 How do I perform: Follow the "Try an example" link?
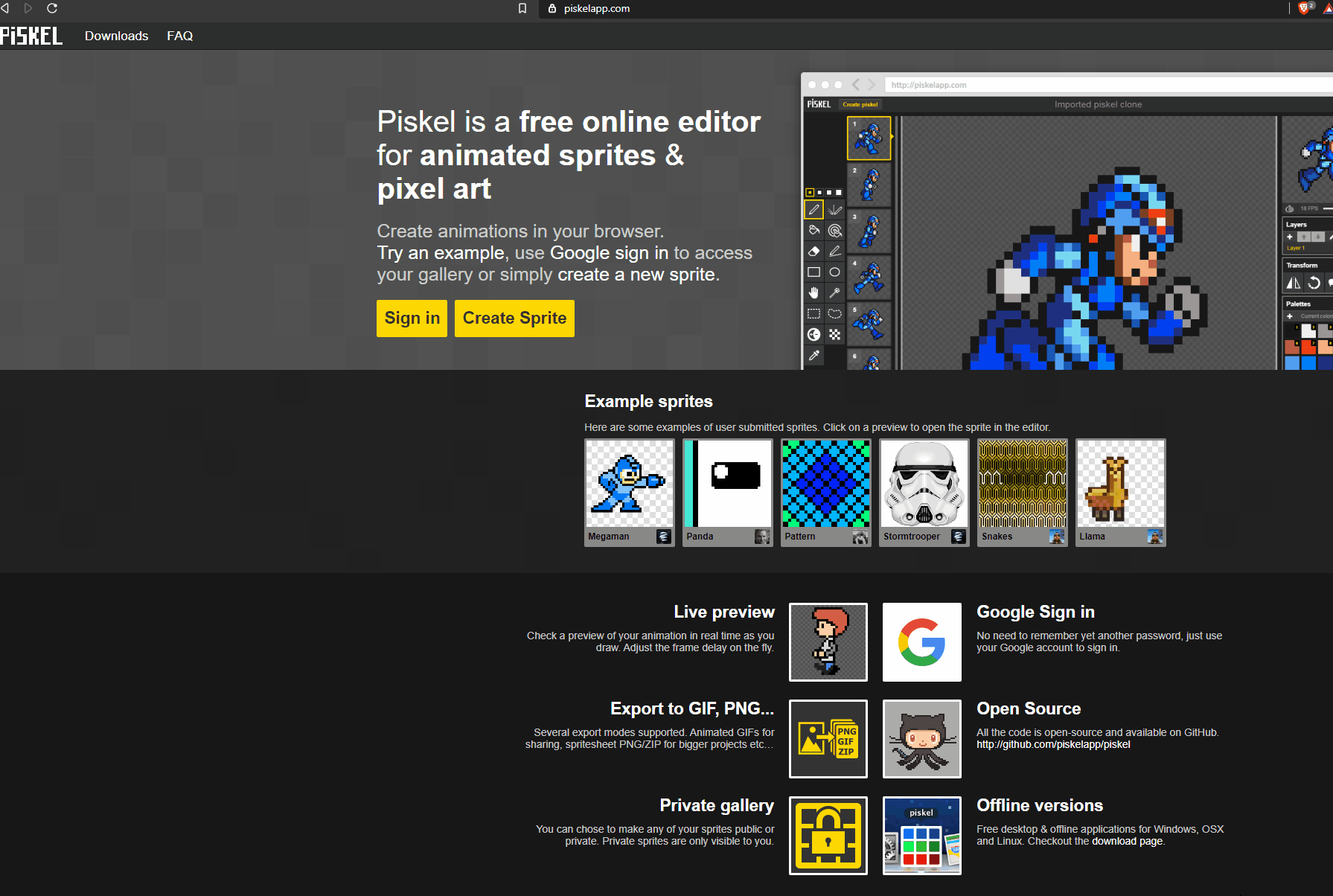point(441,253)
